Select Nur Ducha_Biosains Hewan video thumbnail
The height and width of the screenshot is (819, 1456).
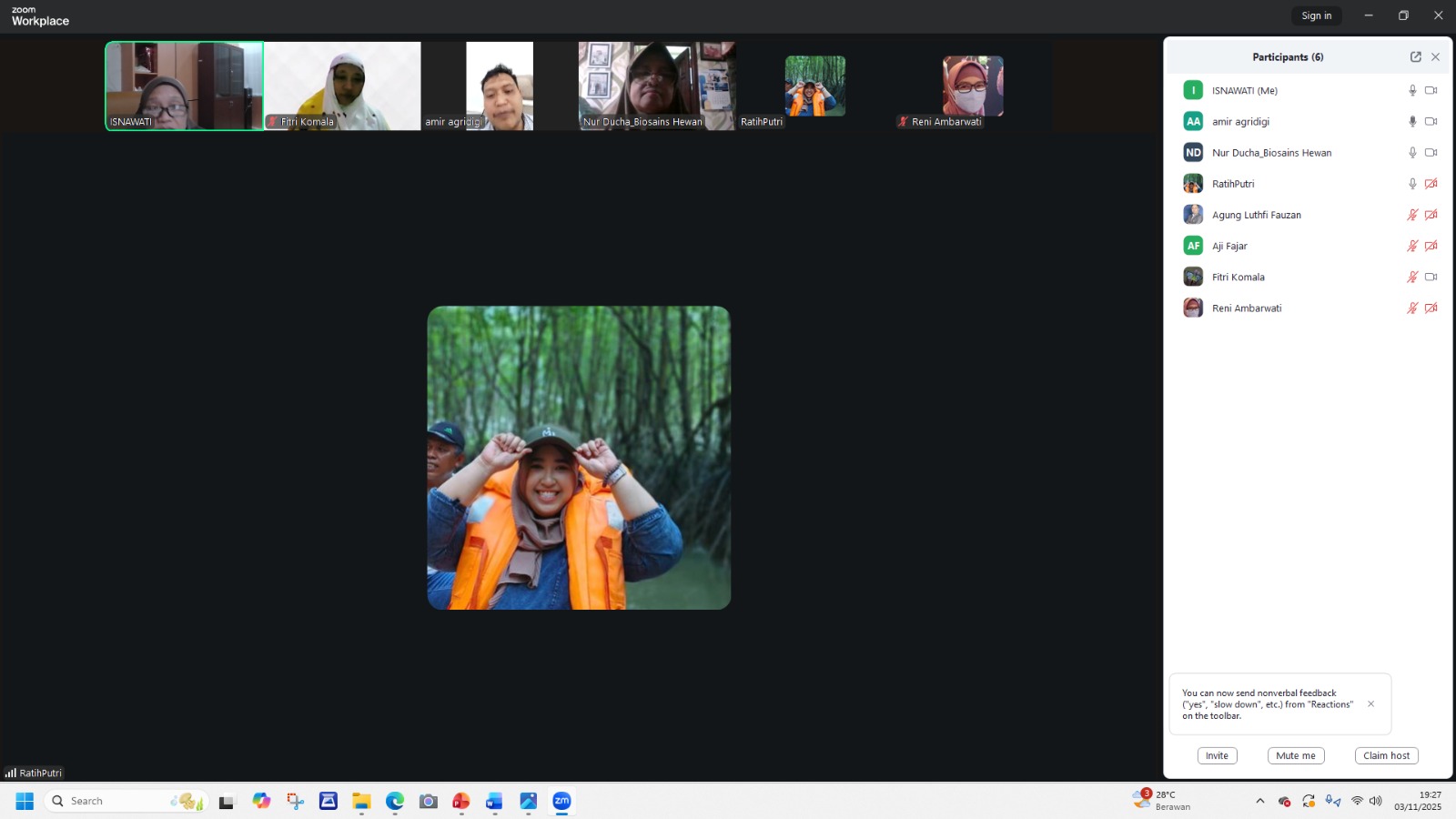(x=656, y=86)
